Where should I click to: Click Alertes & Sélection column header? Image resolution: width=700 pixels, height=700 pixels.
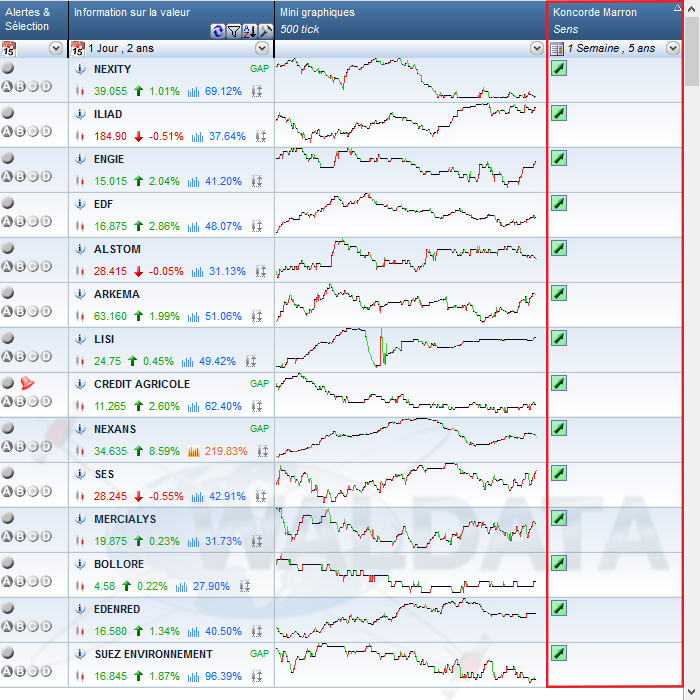coord(34,20)
